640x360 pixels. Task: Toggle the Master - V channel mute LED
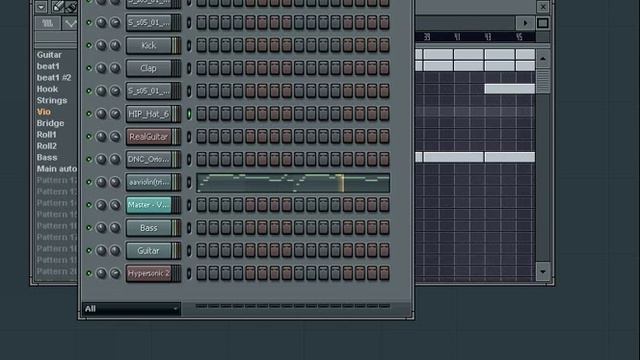89,205
